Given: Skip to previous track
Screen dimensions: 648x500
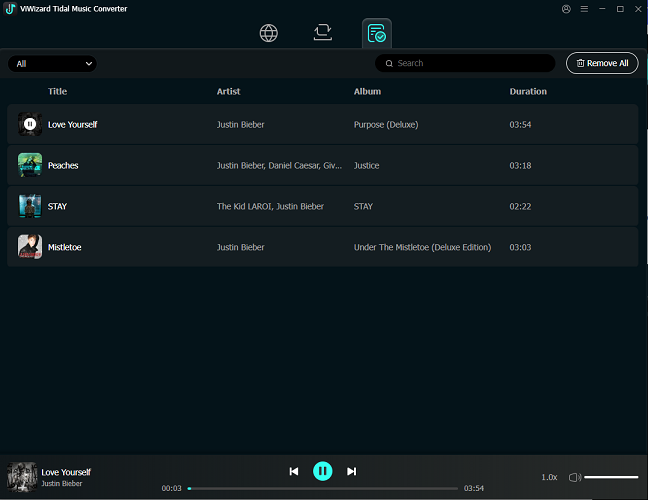Looking at the screenshot, I should point(294,471).
